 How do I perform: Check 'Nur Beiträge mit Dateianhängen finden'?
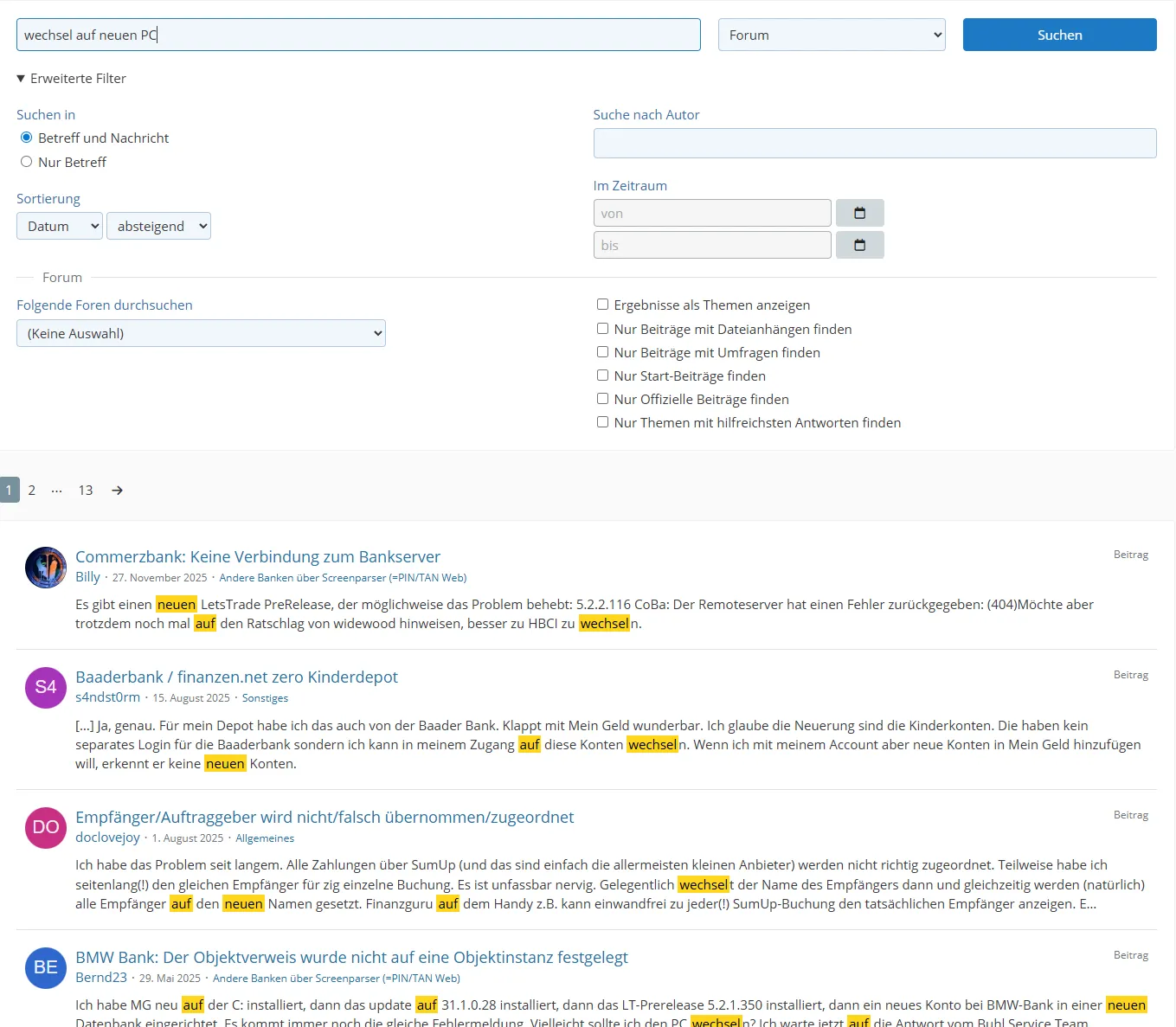(x=602, y=329)
